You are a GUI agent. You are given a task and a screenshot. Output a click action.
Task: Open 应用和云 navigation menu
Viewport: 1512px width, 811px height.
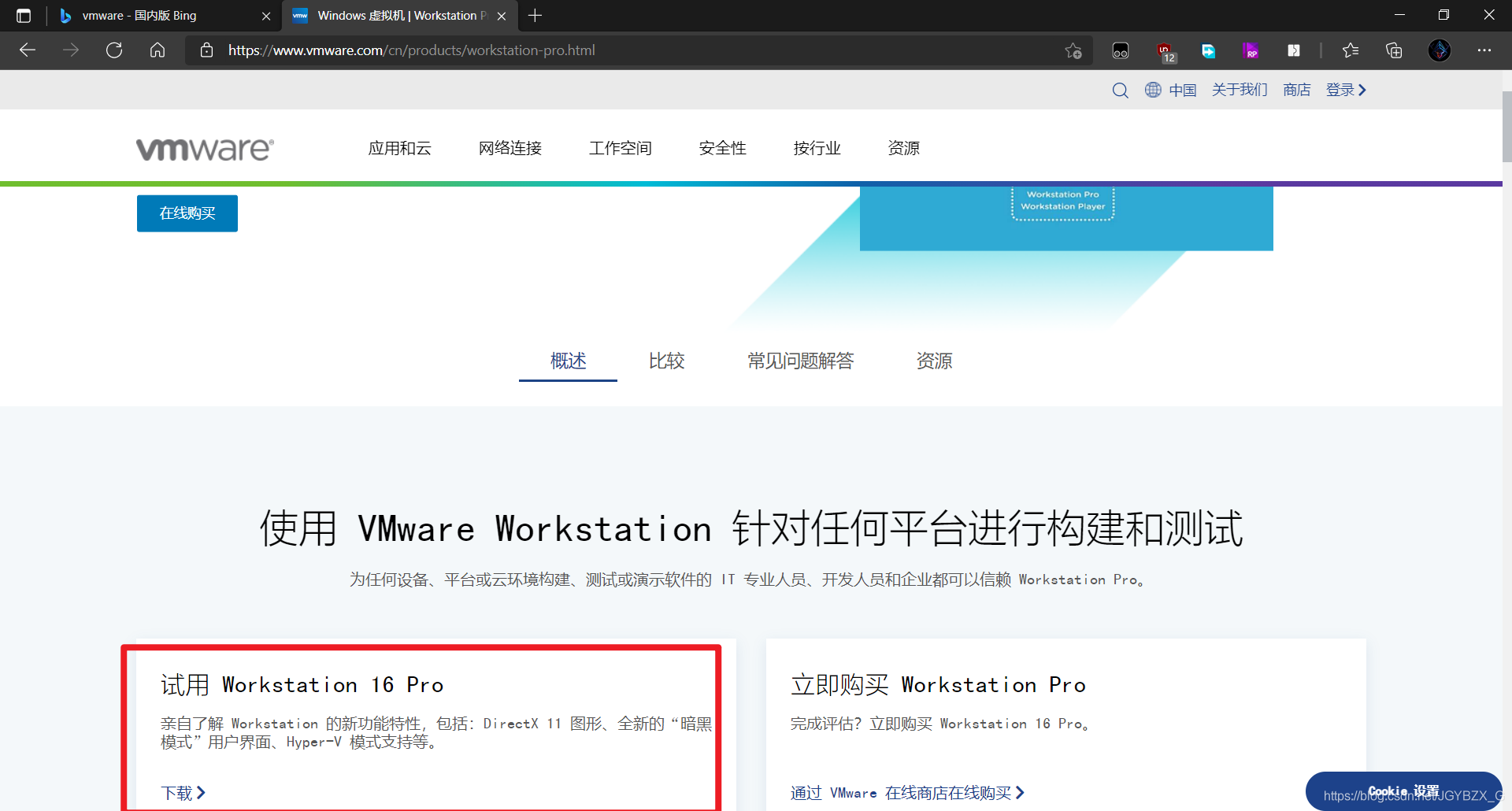pos(400,148)
